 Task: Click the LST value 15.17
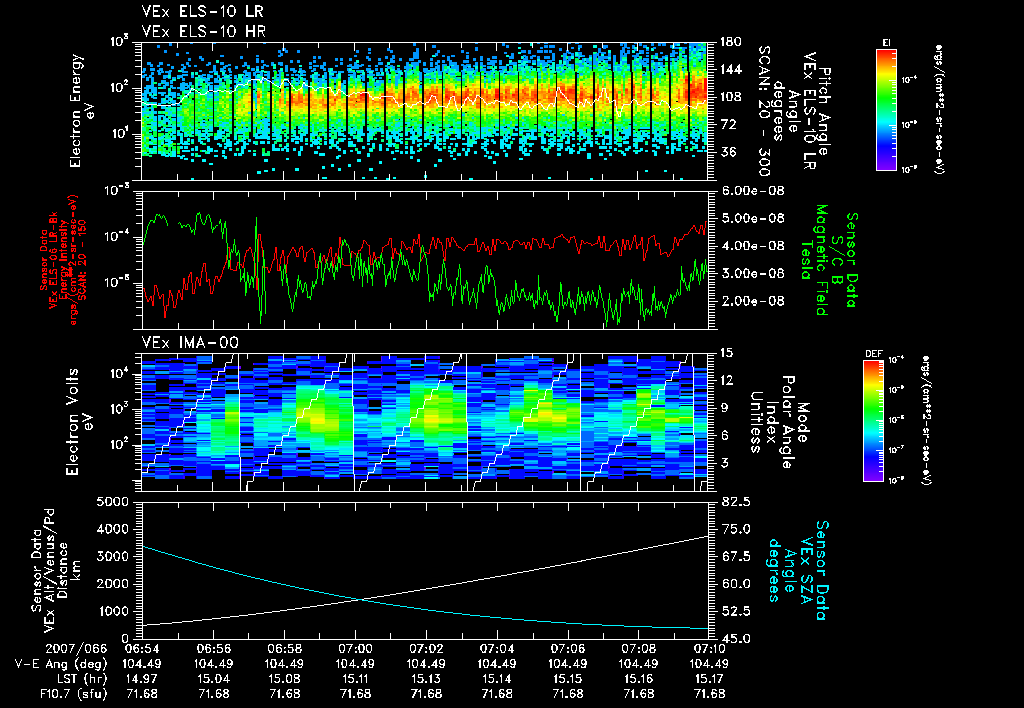tap(710, 679)
